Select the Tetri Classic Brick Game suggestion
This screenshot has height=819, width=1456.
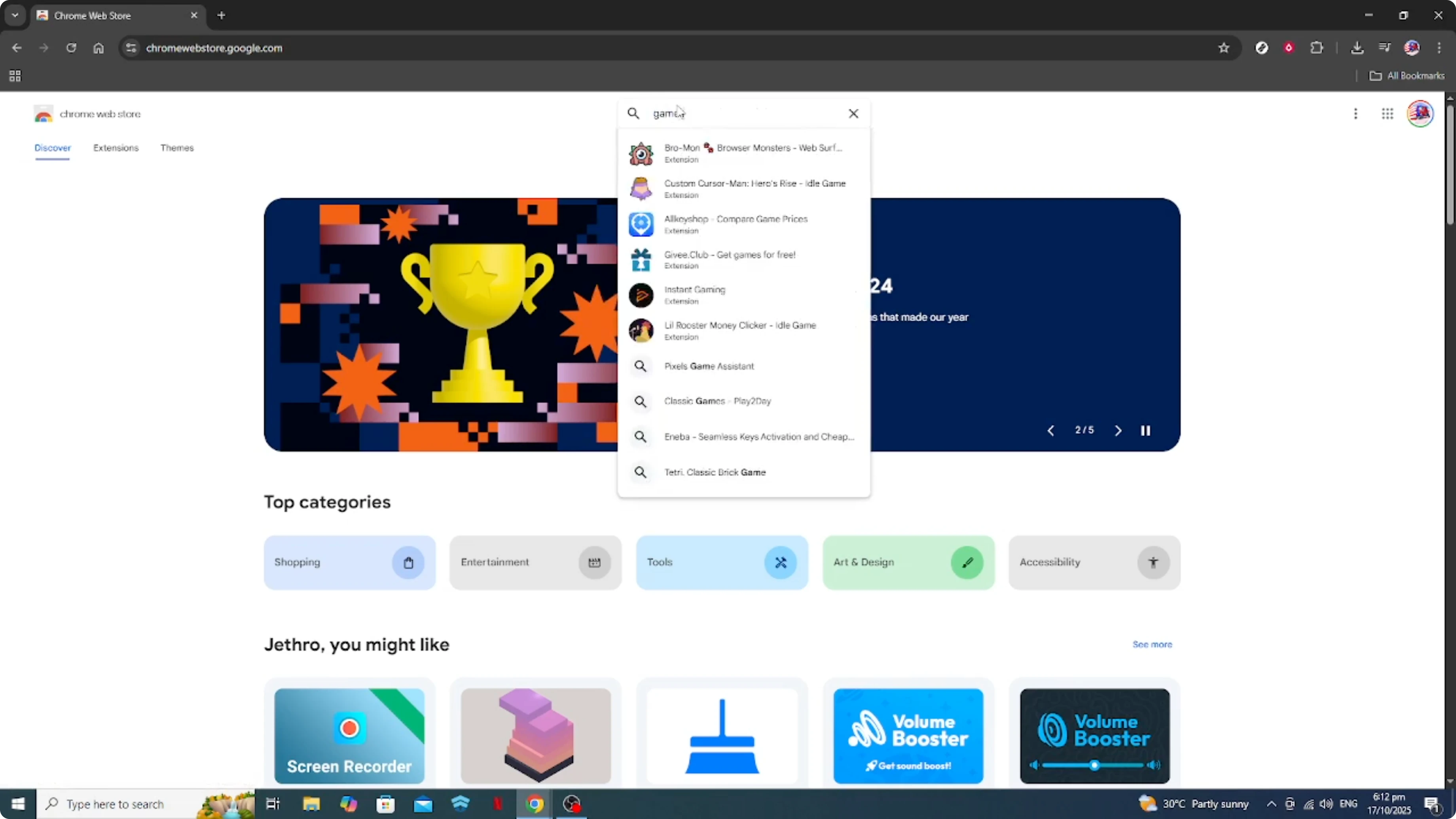715,472
